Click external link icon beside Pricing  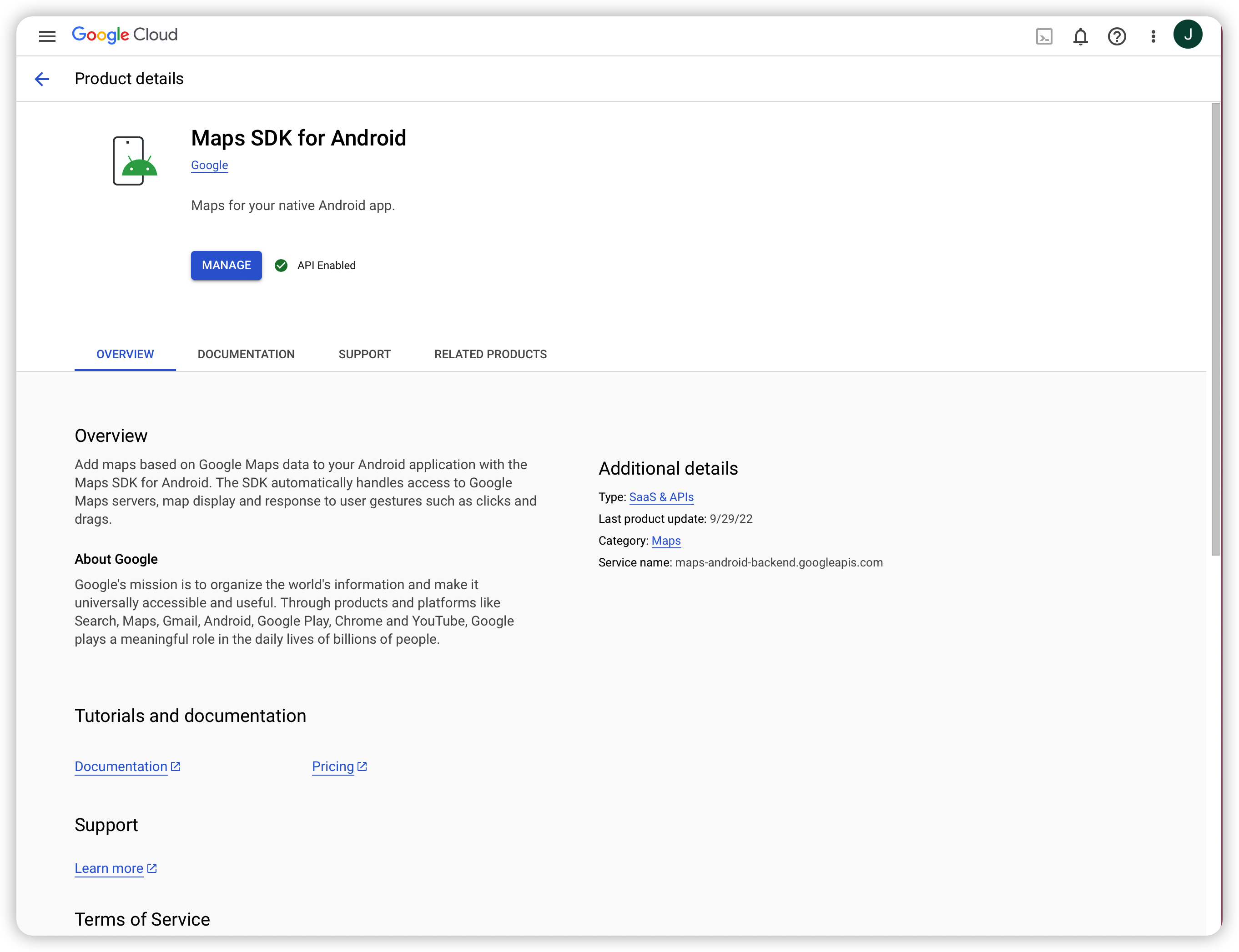(x=362, y=766)
